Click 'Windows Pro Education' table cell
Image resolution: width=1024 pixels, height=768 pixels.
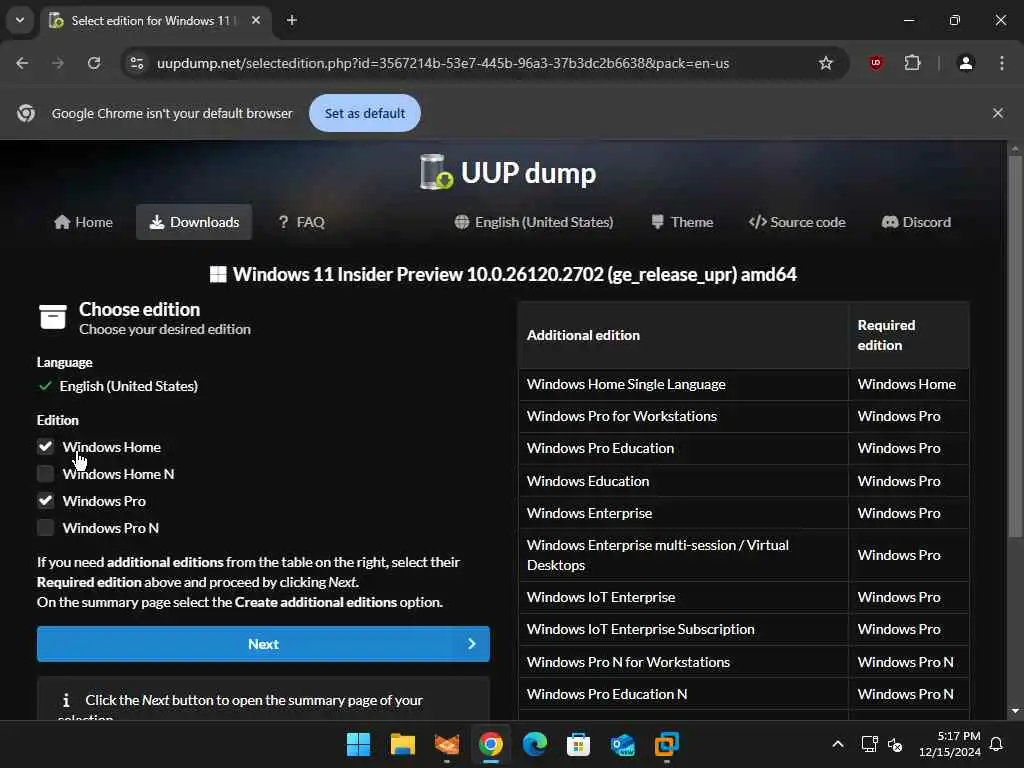tap(684, 448)
